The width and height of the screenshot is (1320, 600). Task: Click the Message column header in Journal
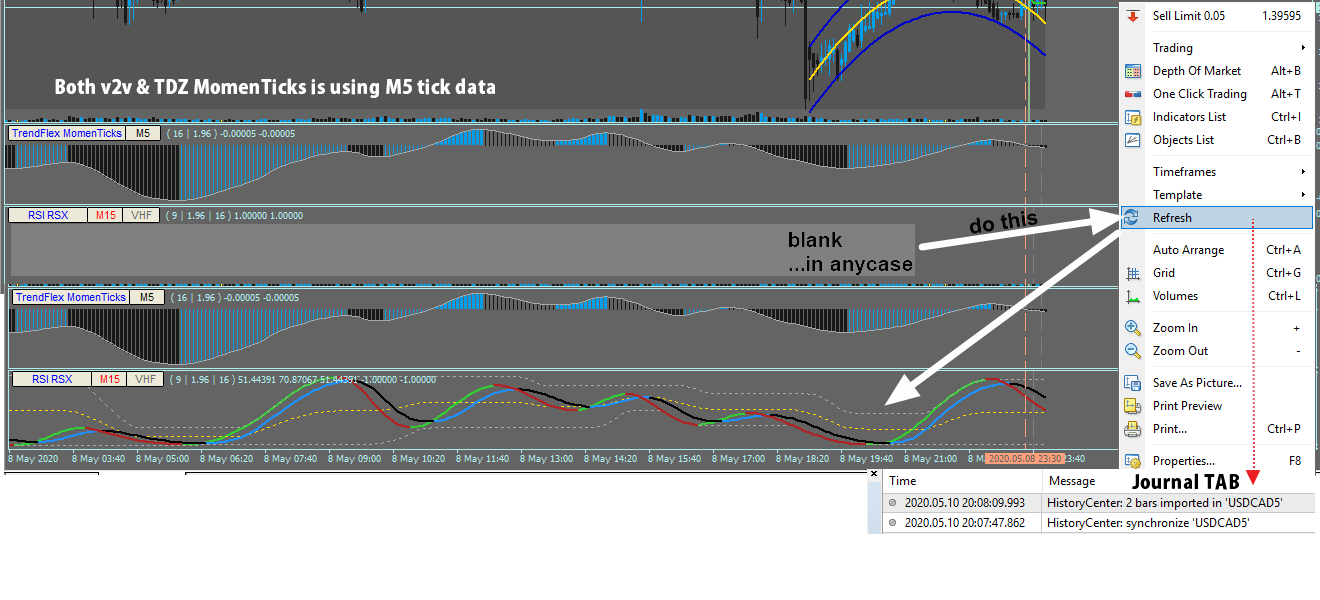1072,481
